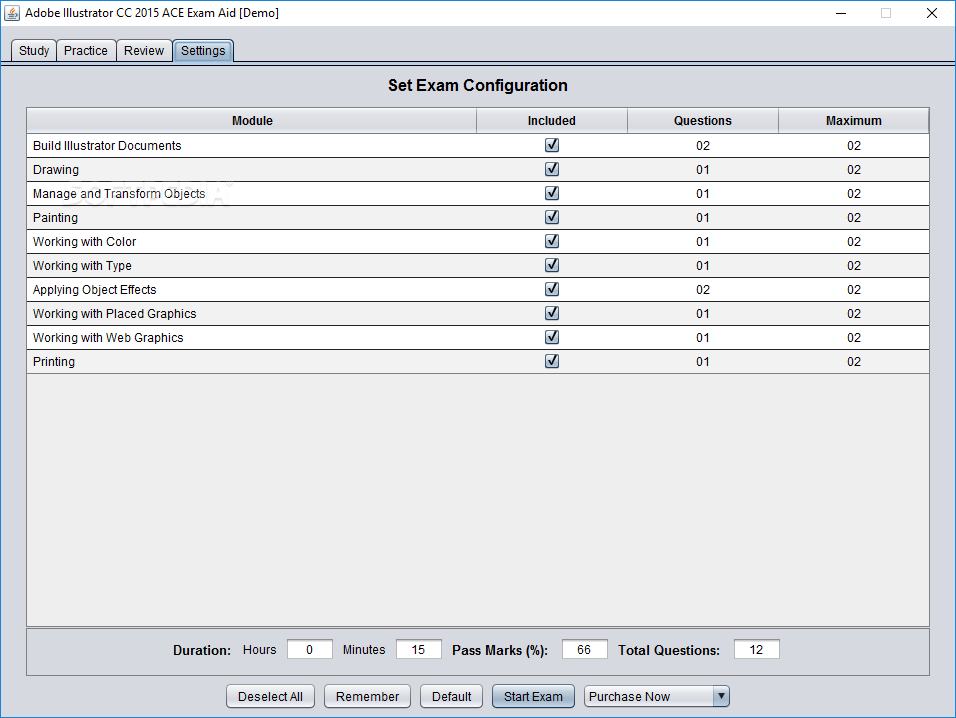Select 'Working with Color' module name
This screenshot has width=956, height=718.
pos(84,241)
